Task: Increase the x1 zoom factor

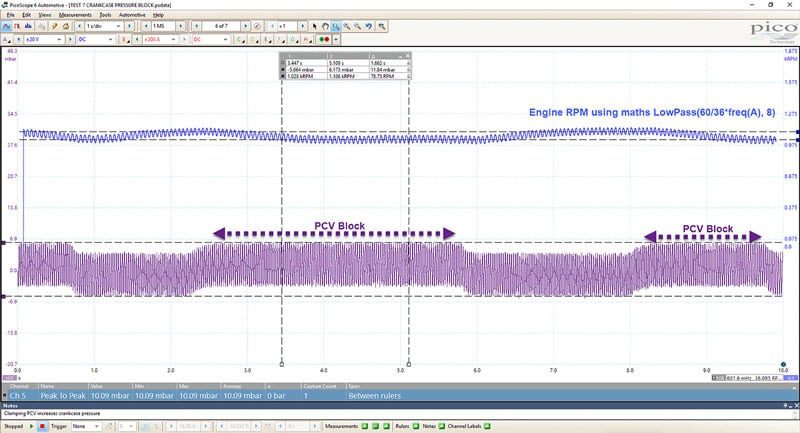Action: pos(303,26)
